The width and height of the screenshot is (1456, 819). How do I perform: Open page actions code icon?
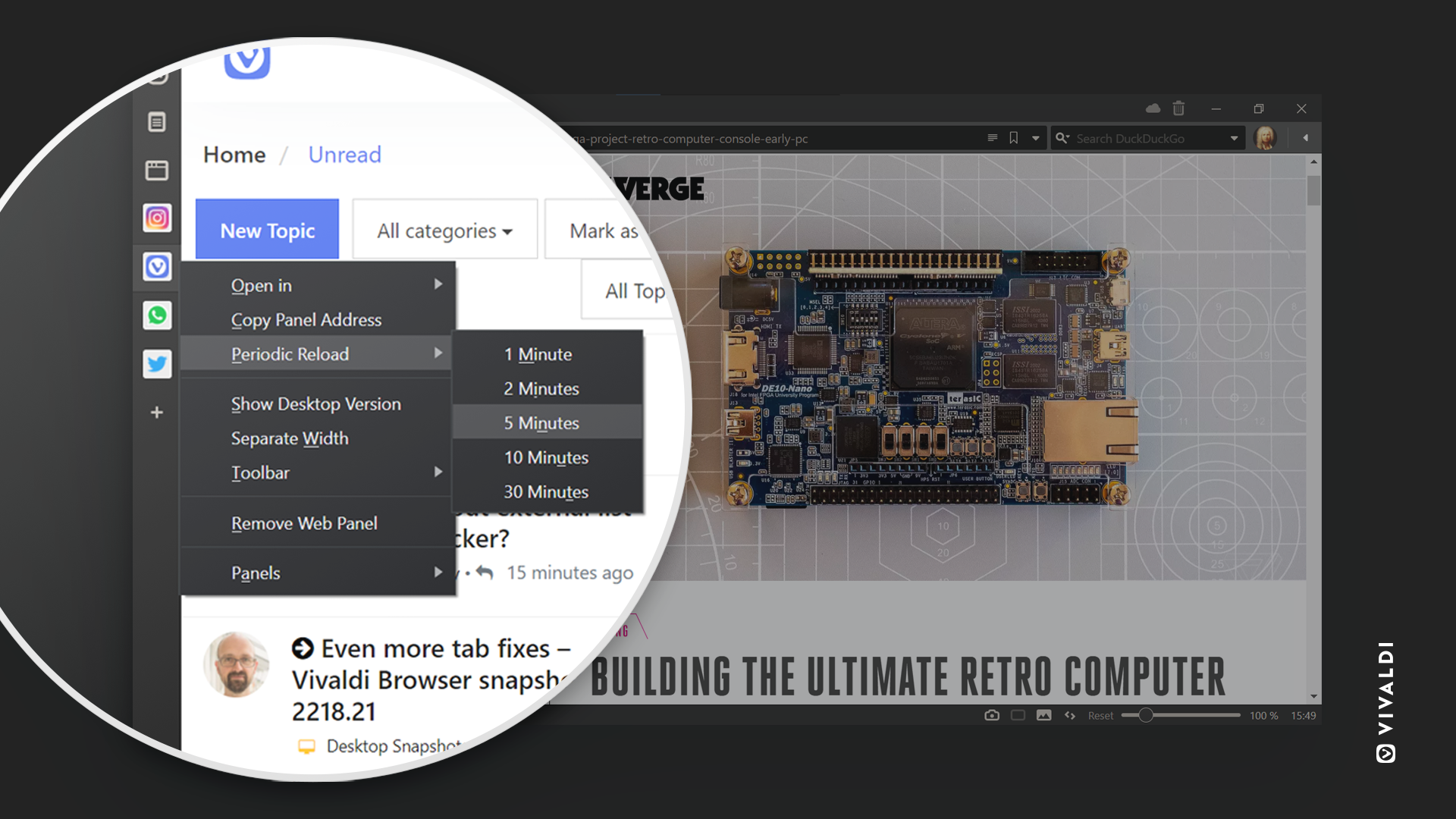(x=1070, y=715)
